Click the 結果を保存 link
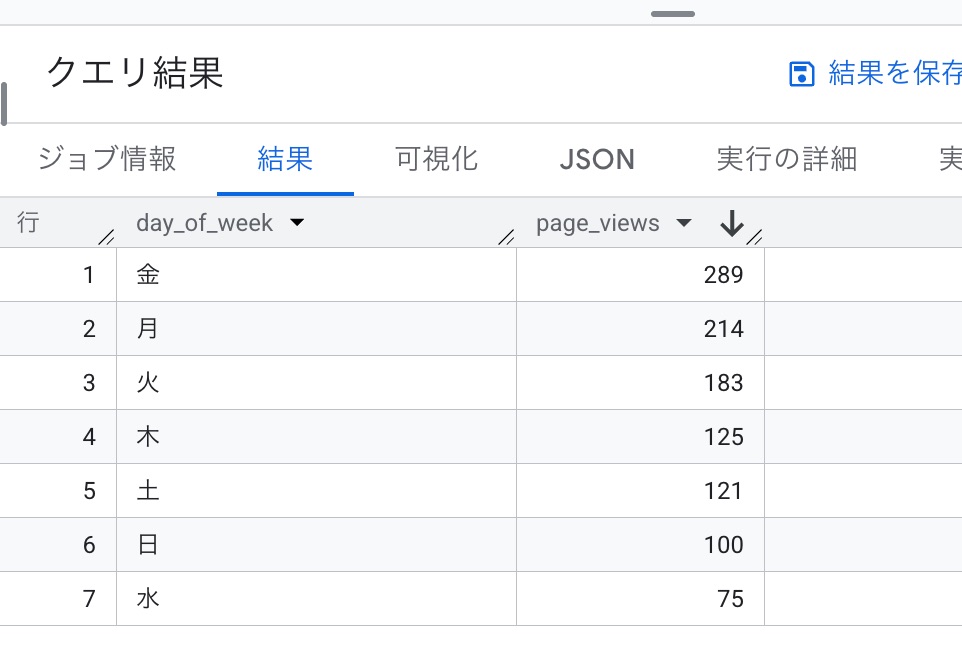This screenshot has height=668, width=962. [895, 74]
